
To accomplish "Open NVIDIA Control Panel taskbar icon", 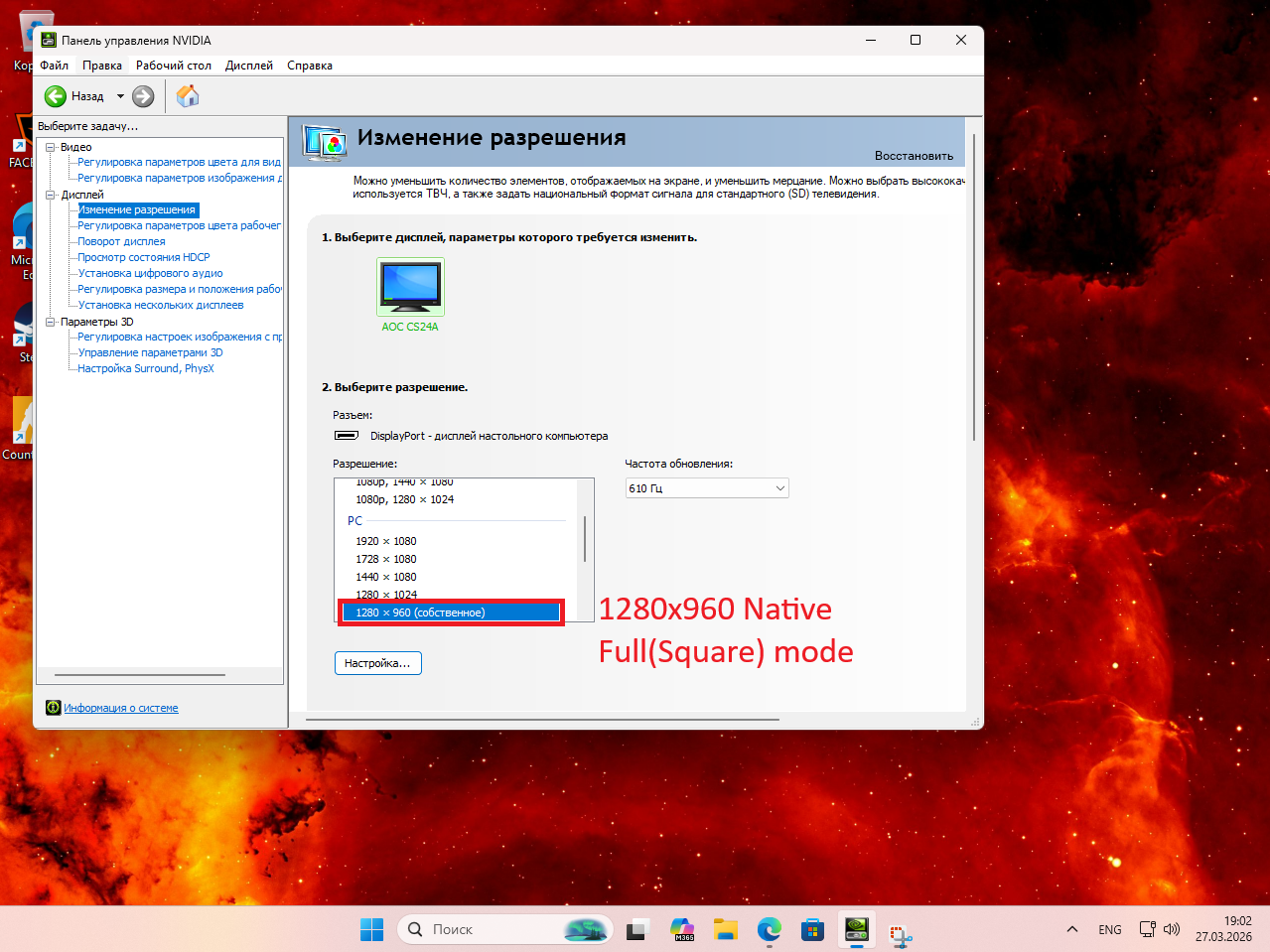I will 856,929.
